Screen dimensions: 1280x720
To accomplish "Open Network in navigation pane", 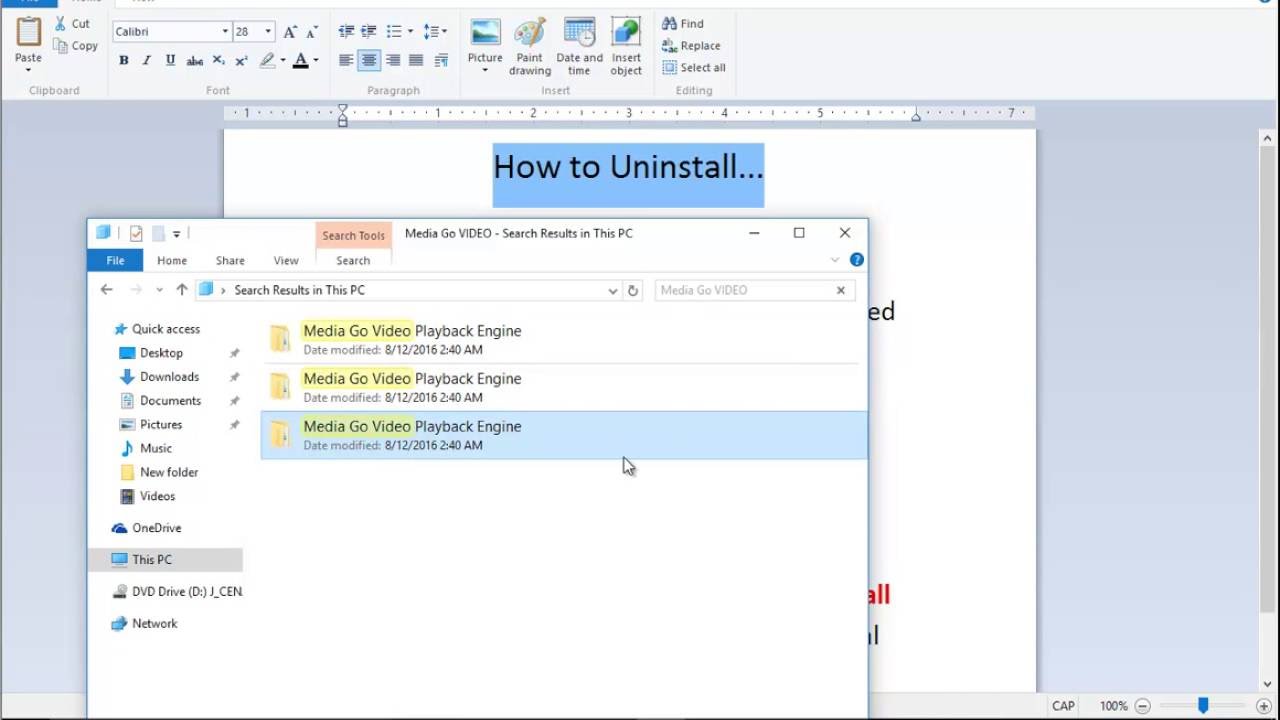I will click(144, 624).
